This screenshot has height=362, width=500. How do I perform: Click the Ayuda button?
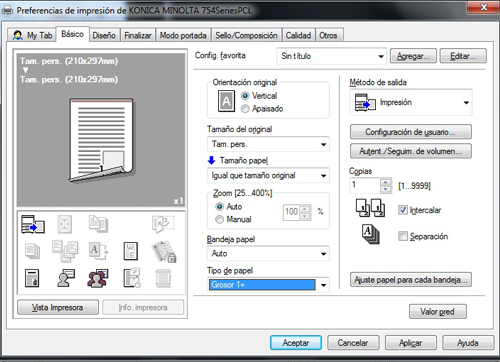468,343
